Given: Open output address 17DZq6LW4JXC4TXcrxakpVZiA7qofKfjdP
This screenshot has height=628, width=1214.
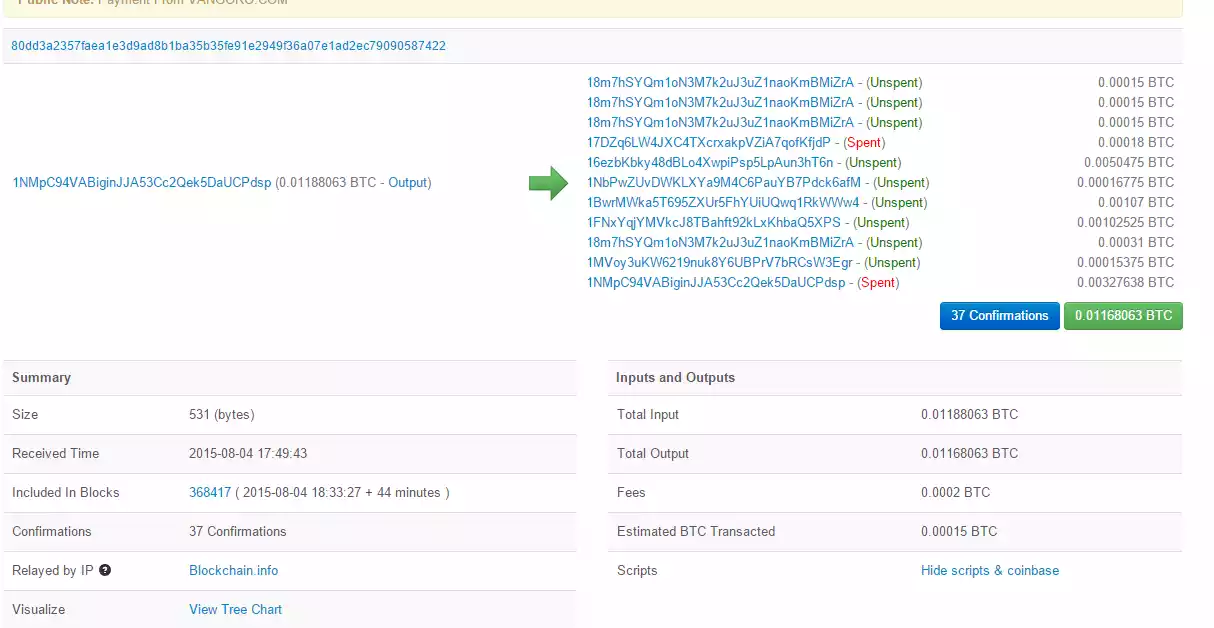Looking at the screenshot, I should pyautogui.click(x=708, y=143).
